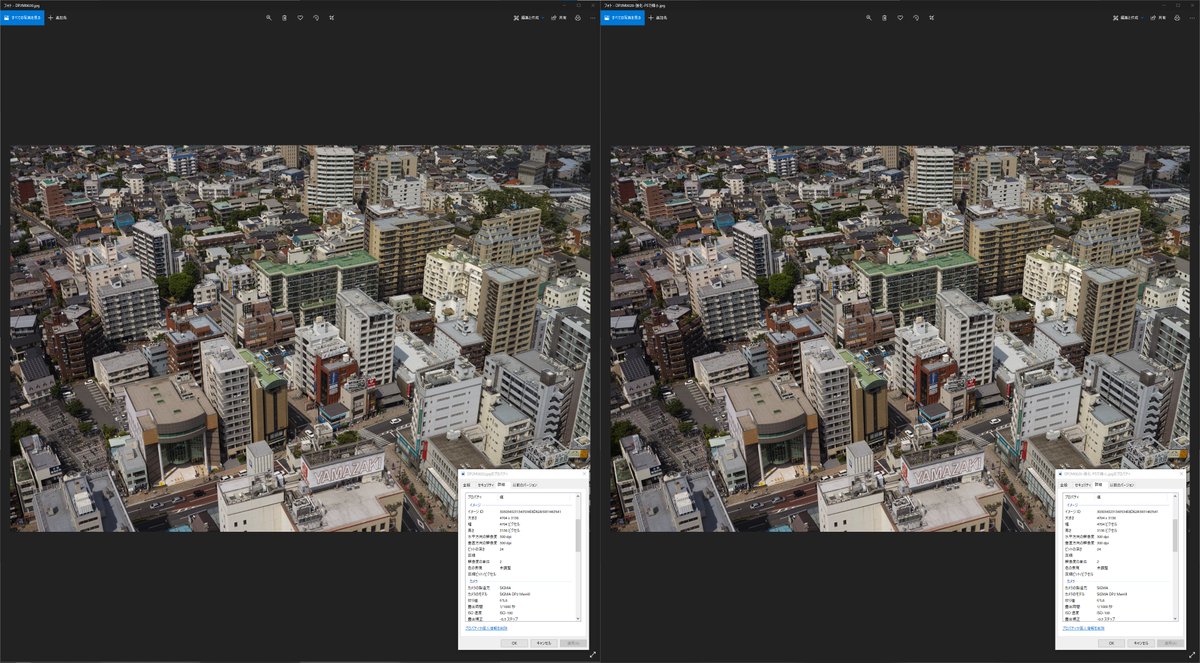Open the Crop/Trim icon in the left toolbar

tap(332, 17)
